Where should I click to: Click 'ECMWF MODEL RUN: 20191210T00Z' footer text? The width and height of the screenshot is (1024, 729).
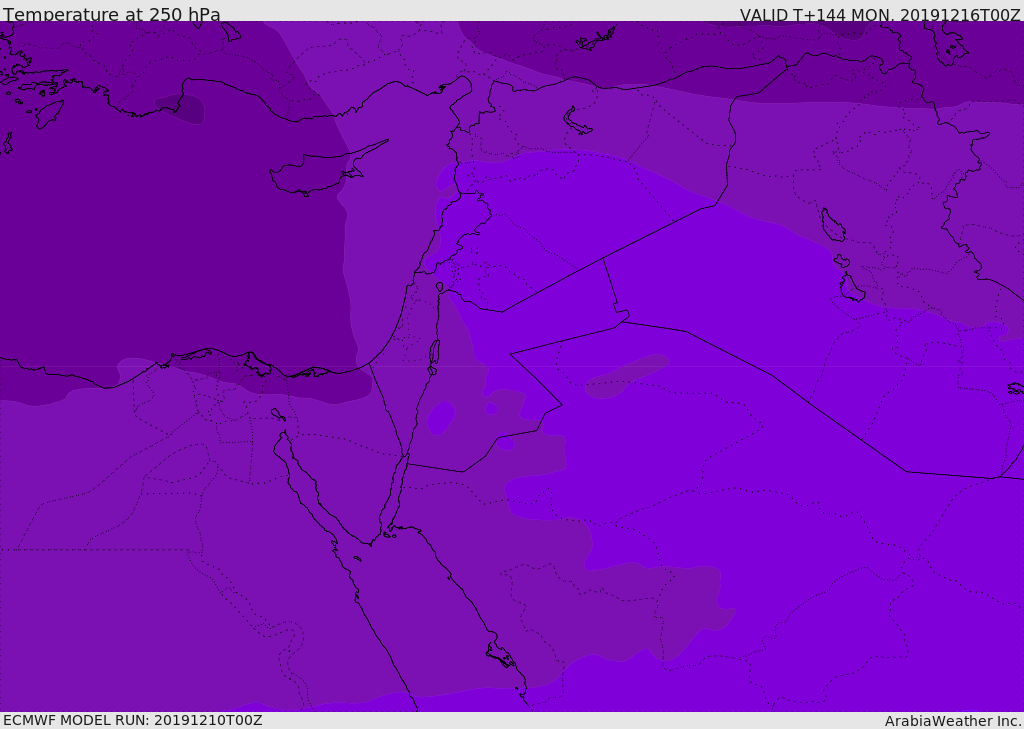coord(133,720)
